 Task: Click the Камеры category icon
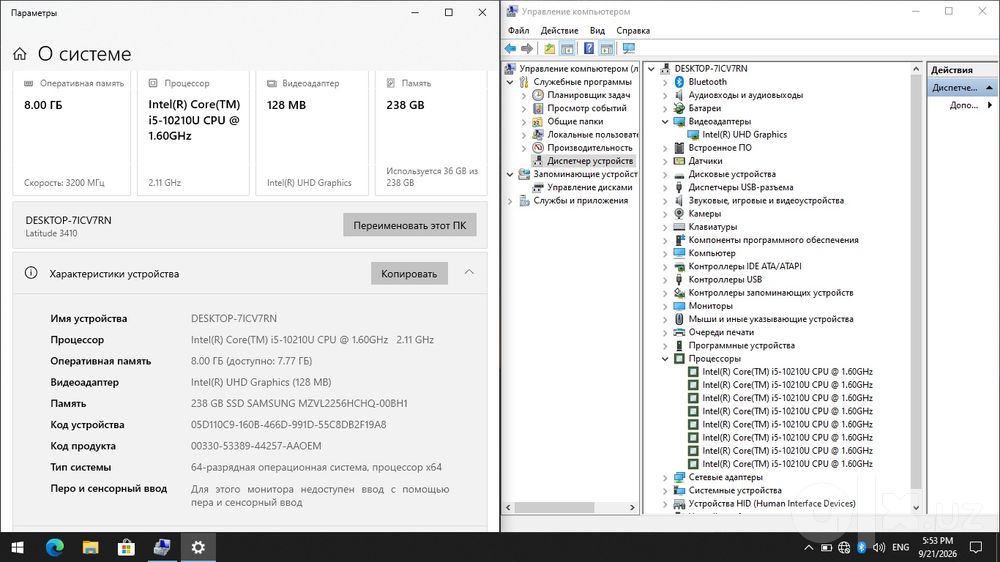[679, 214]
